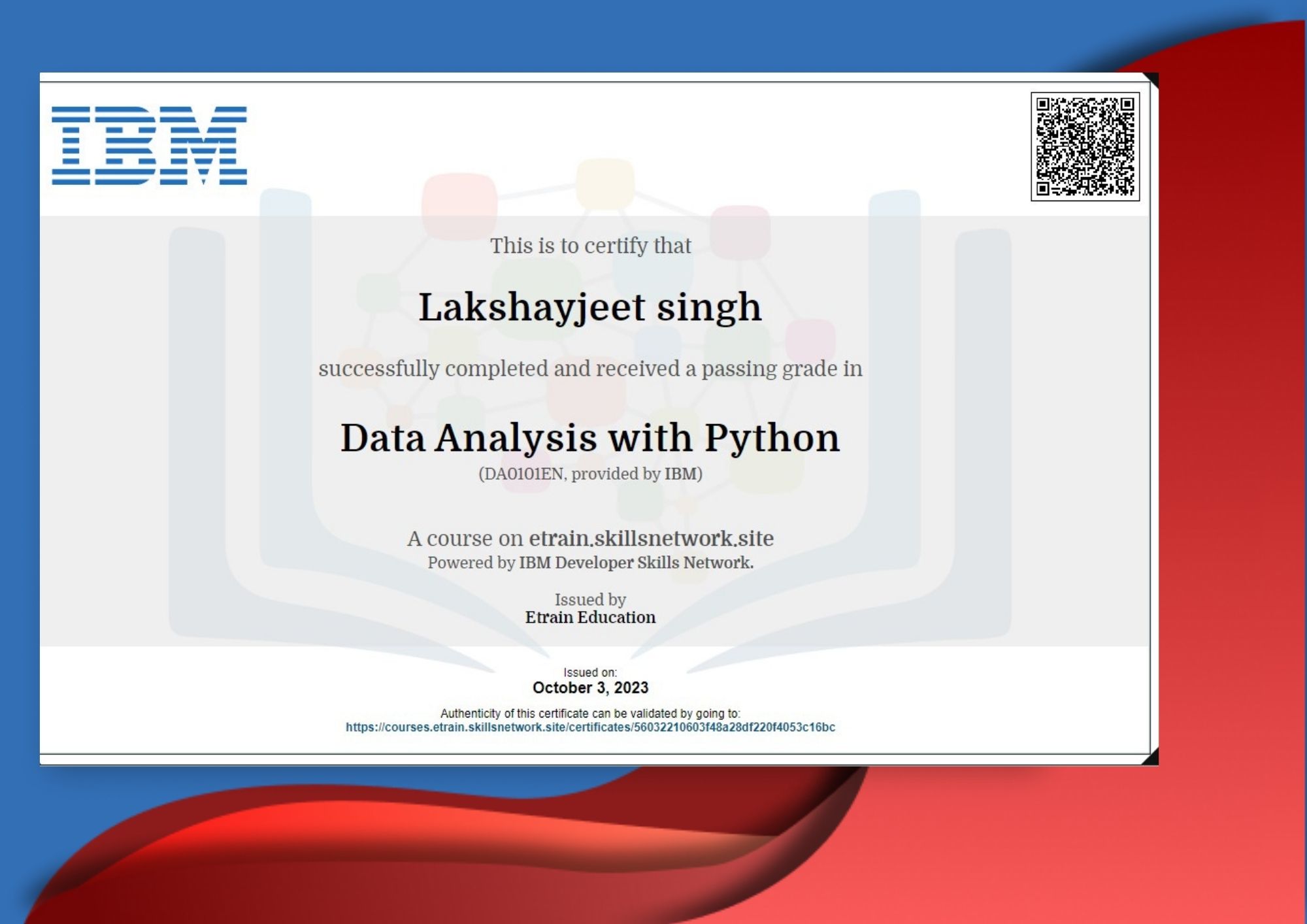Click the bottom-right folded page corner

click(x=1151, y=758)
